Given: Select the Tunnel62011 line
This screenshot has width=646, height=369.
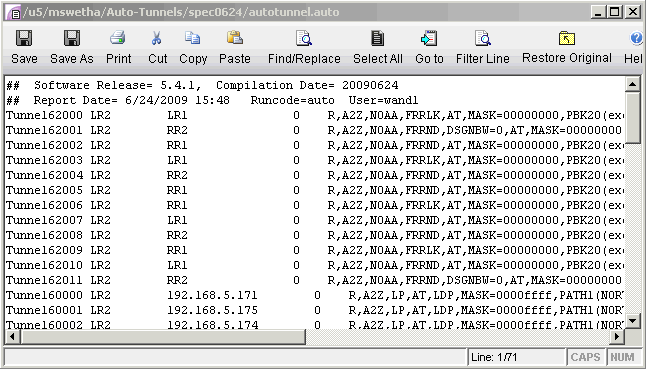Looking at the screenshot, I should click(x=315, y=280).
